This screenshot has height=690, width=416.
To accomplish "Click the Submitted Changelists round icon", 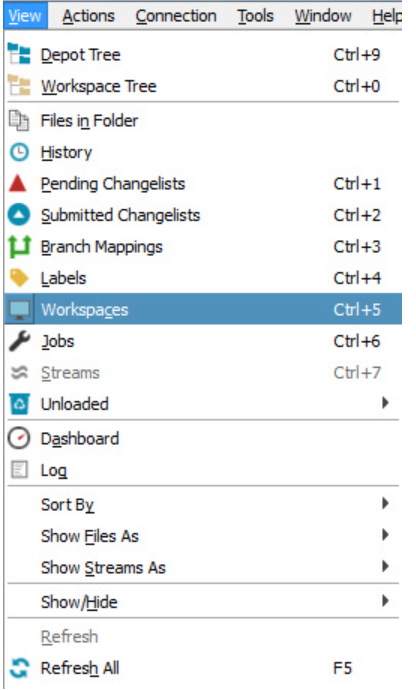I will click(x=19, y=215).
